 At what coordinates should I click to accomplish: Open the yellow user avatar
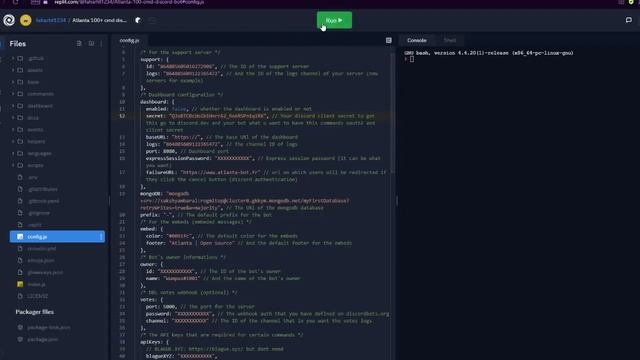[26, 20]
